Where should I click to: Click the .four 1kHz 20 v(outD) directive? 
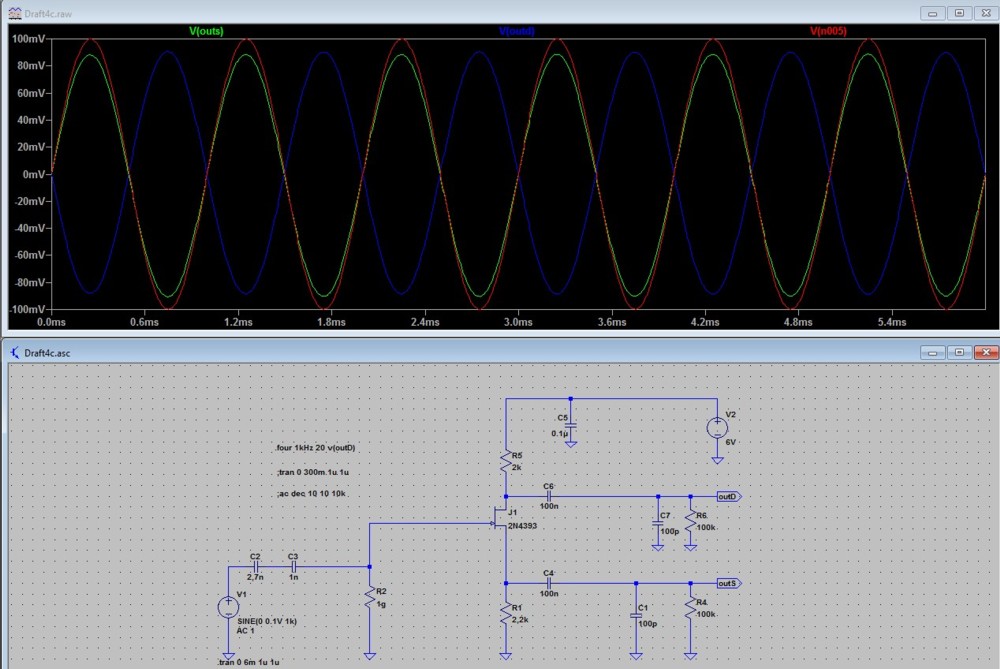(x=315, y=448)
